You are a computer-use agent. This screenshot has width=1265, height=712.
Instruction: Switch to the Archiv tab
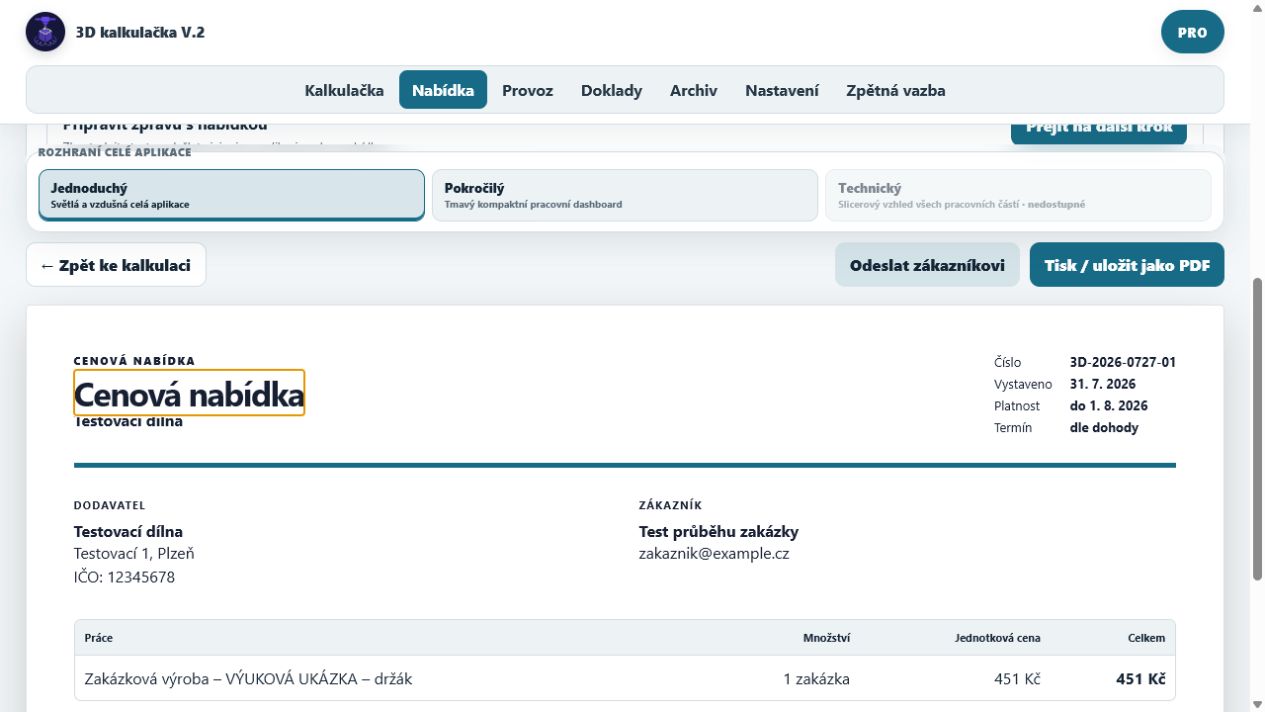pos(693,90)
